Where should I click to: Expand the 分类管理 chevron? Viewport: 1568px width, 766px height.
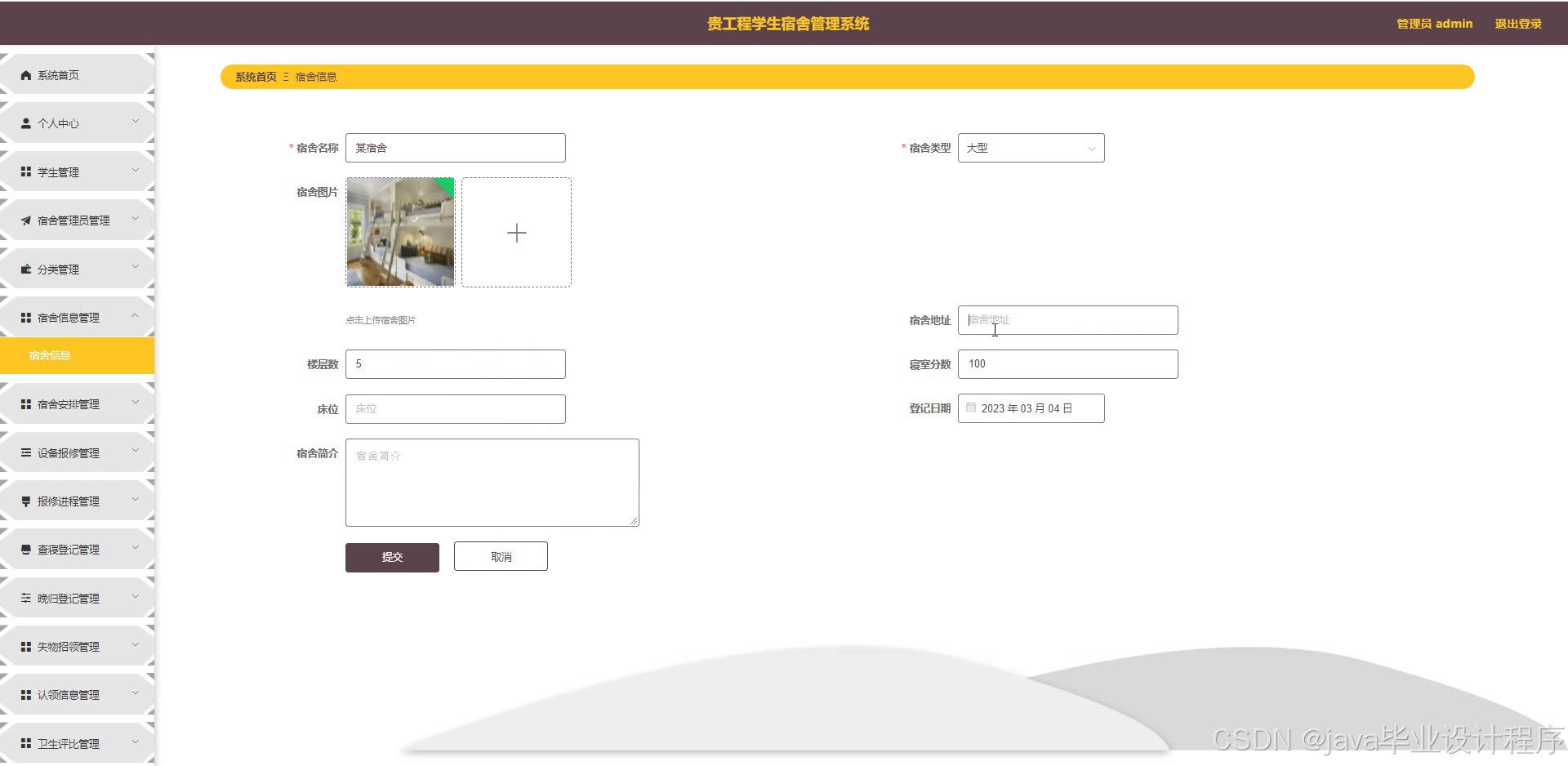136,267
